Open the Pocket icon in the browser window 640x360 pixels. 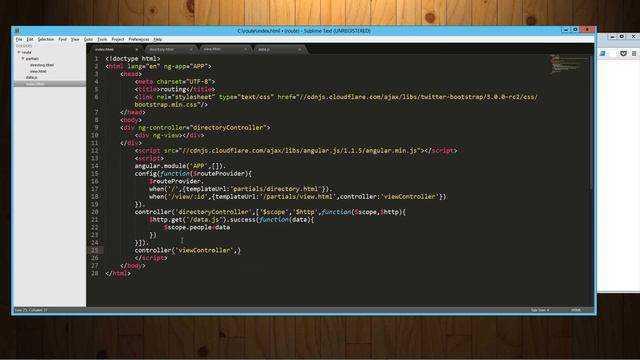[623, 53]
